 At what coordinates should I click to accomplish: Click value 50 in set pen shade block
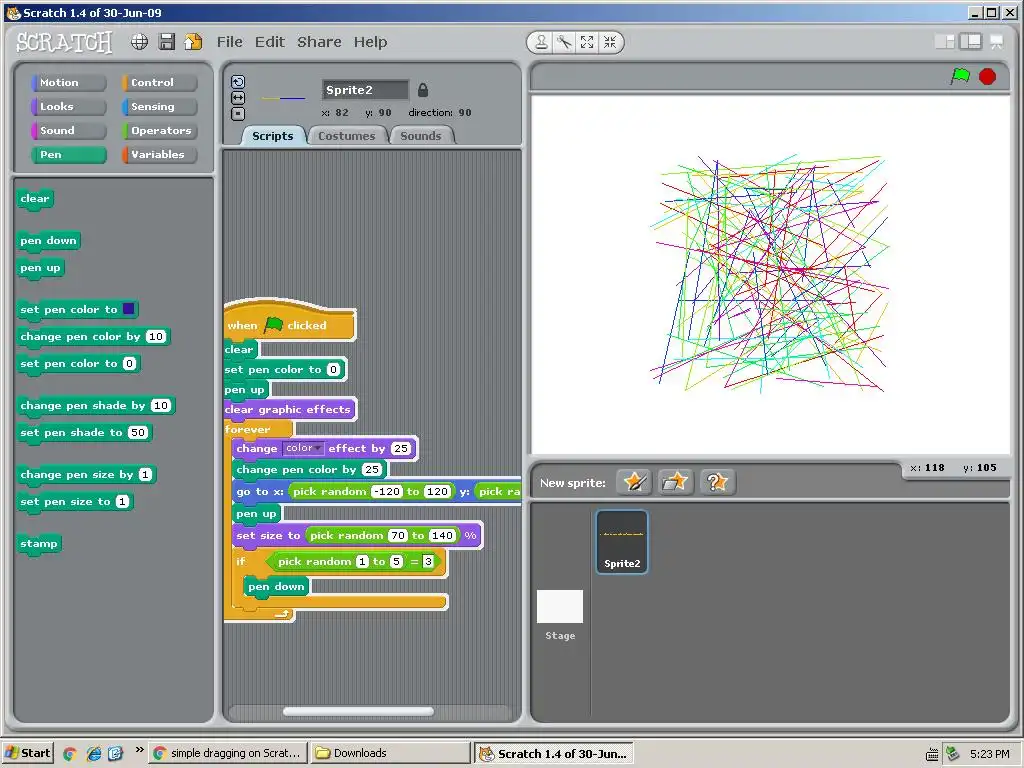138,432
